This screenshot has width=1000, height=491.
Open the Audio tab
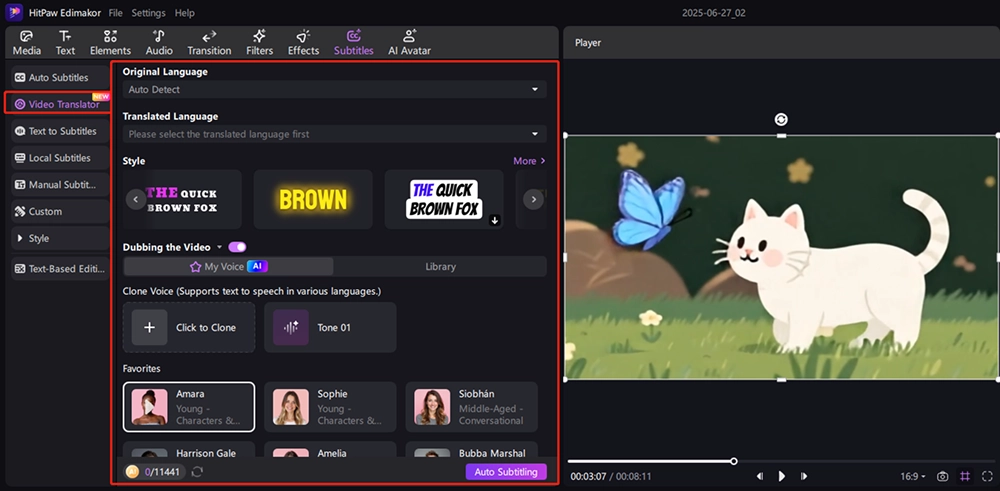tap(159, 43)
